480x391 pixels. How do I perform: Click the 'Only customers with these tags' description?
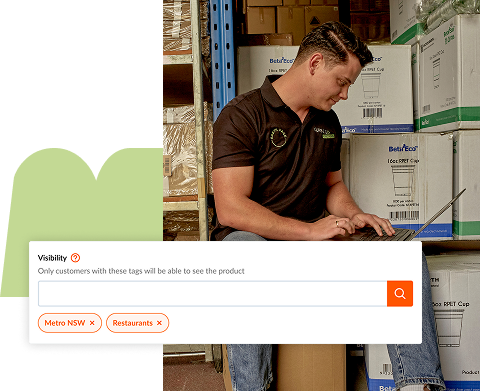141,271
